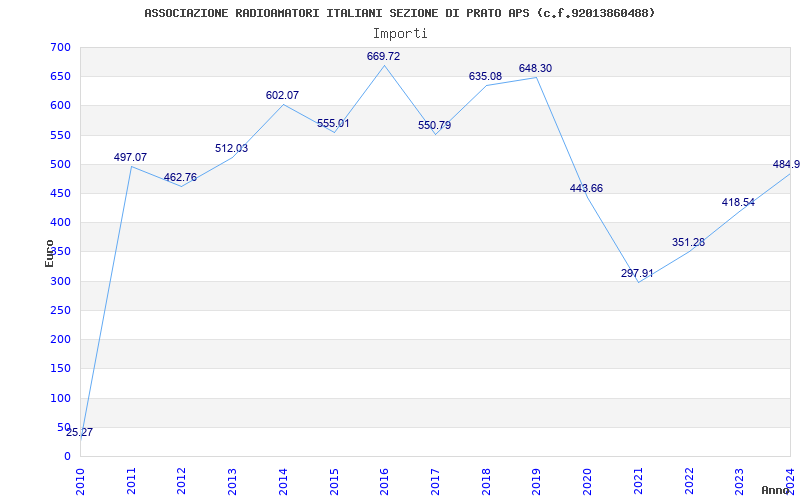800x500 pixels.
Task: Click the 2023 x-axis year label
Action: coord(739,481)
